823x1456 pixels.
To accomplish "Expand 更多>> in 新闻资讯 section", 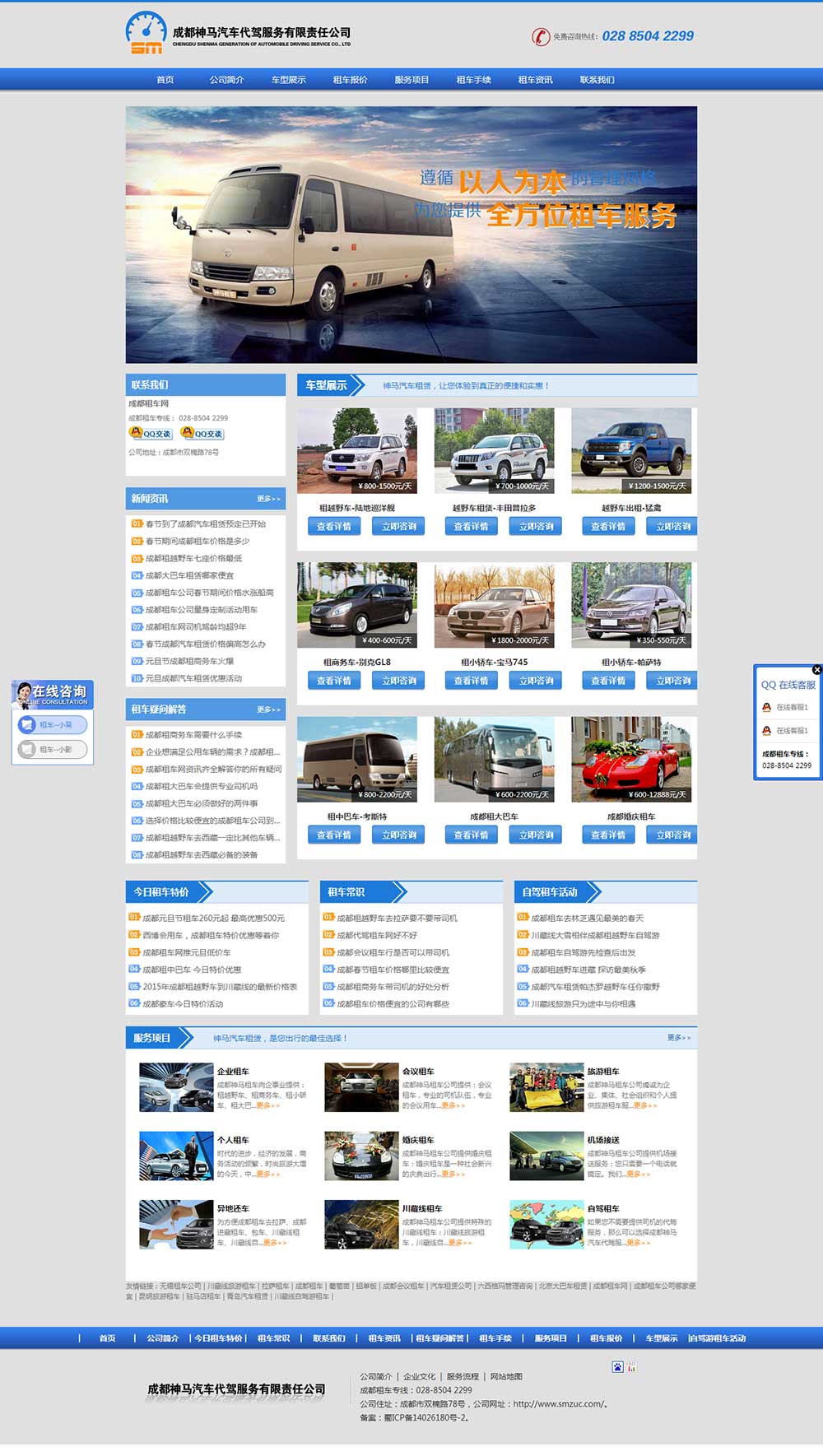I will tap(268, 499).
